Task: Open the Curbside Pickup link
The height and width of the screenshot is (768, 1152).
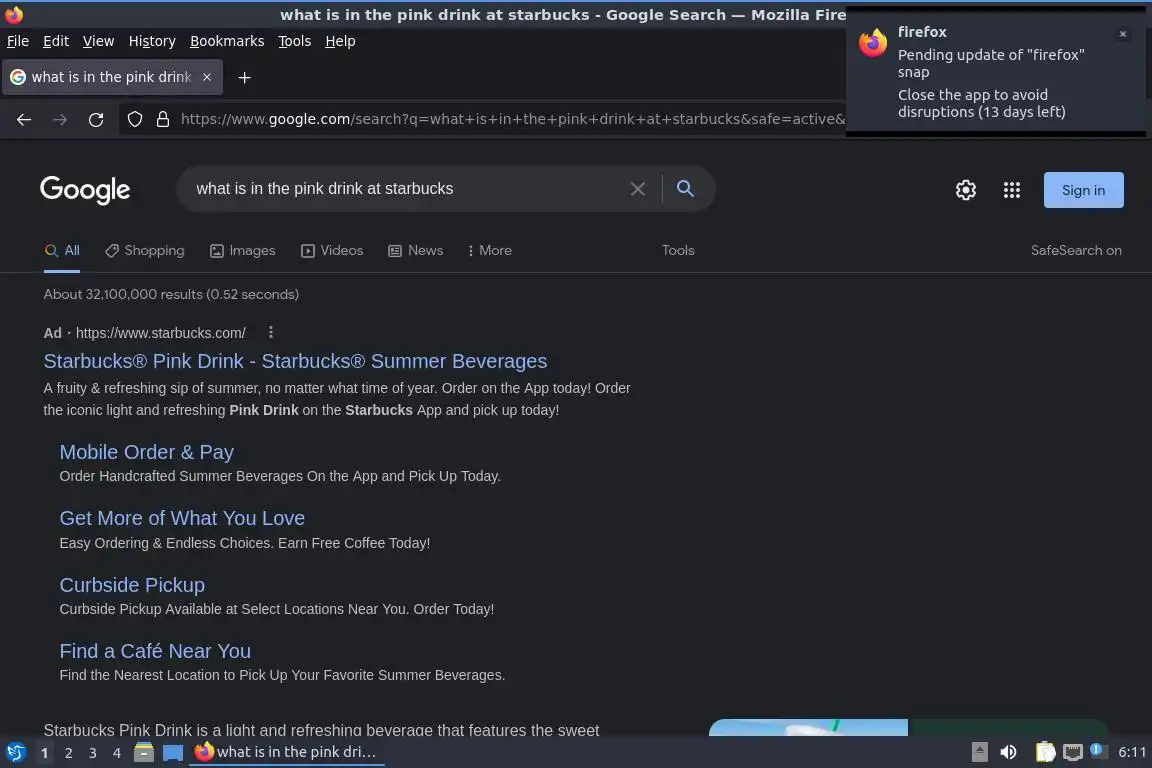Action: tap(132, 585)
